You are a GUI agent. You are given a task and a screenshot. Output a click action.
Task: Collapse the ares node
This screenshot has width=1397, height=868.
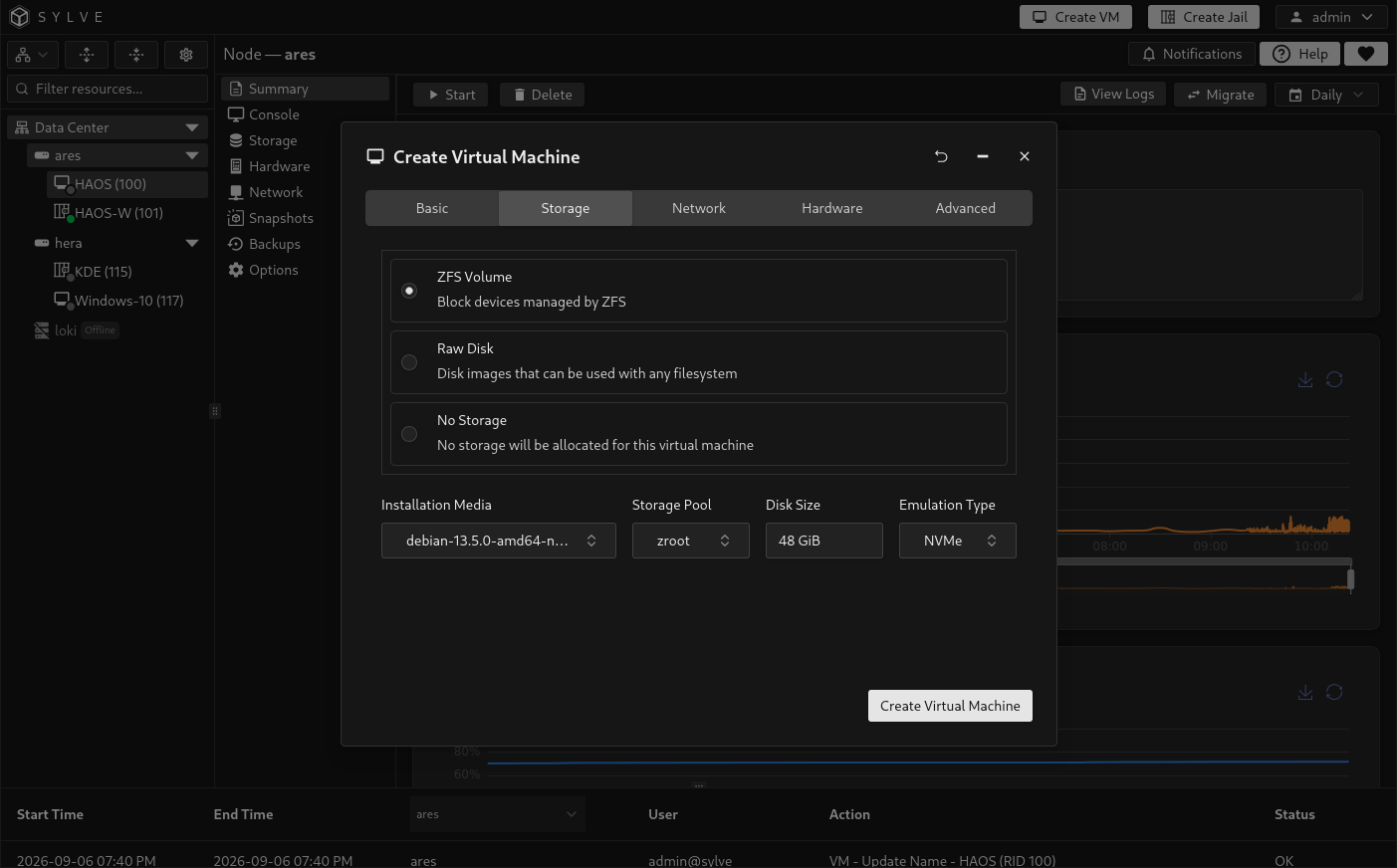click(x=192, y=155)
